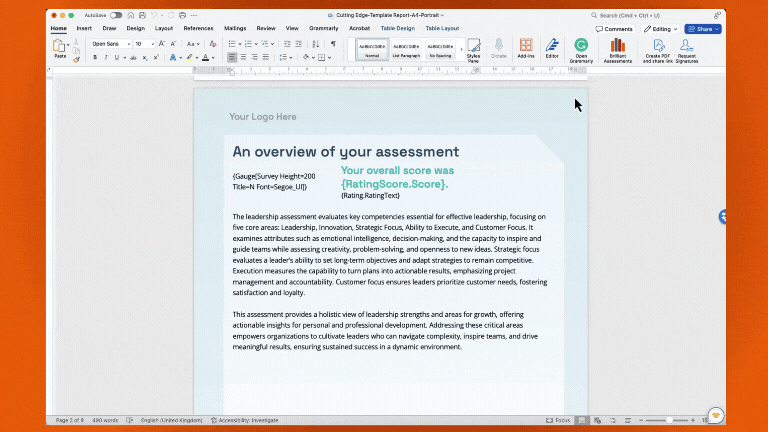768x432 pixels.
Task: Select the Normal style
Action: [372, 49]
